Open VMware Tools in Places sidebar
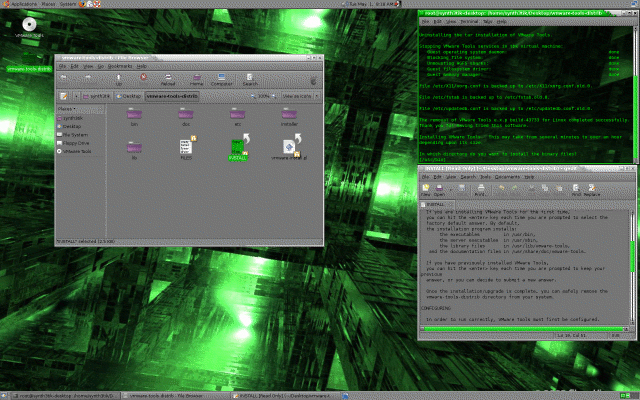This screenshot has height=400, width=640. [74, 151]
